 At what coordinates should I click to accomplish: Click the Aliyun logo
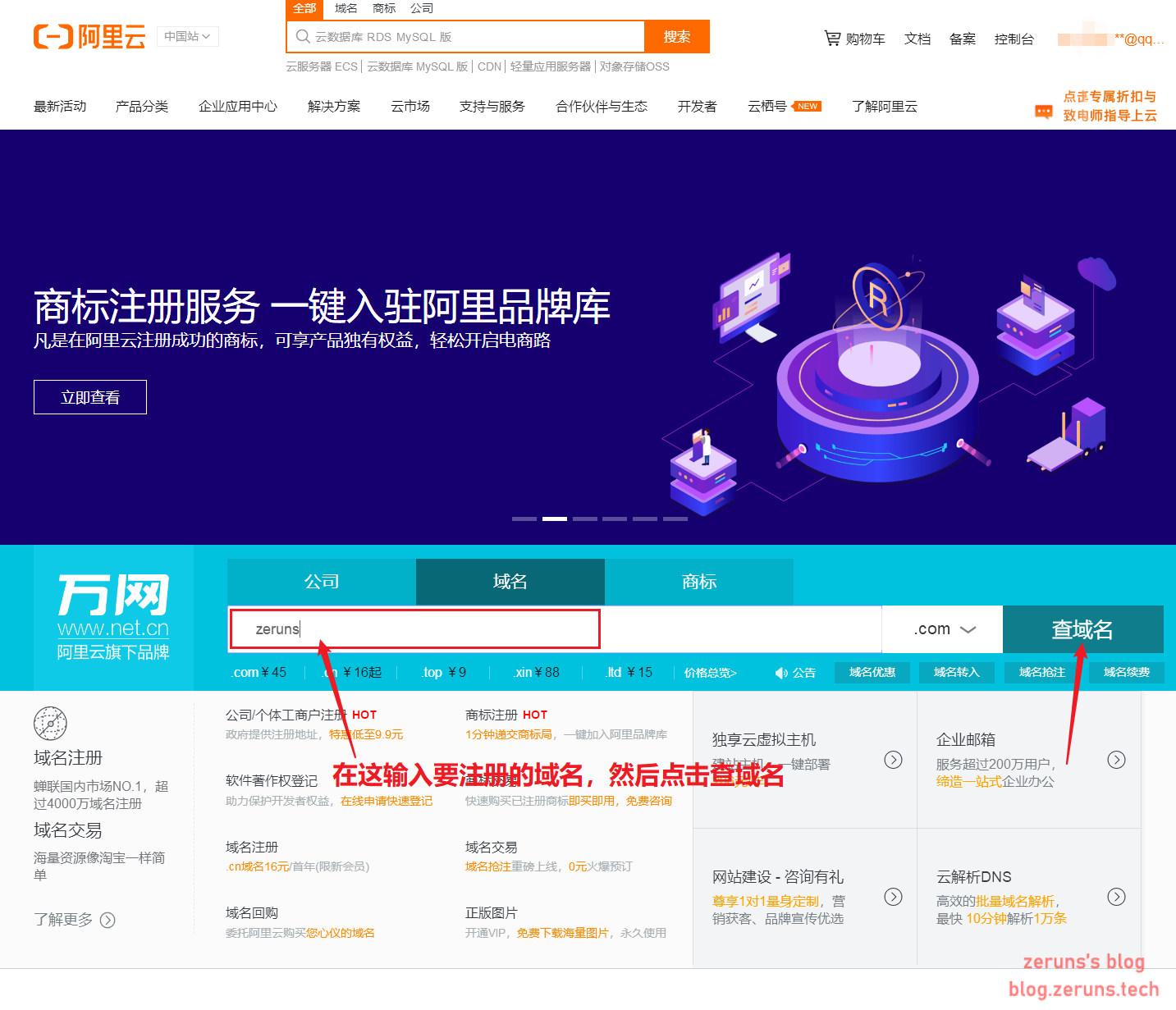[89, 37]
